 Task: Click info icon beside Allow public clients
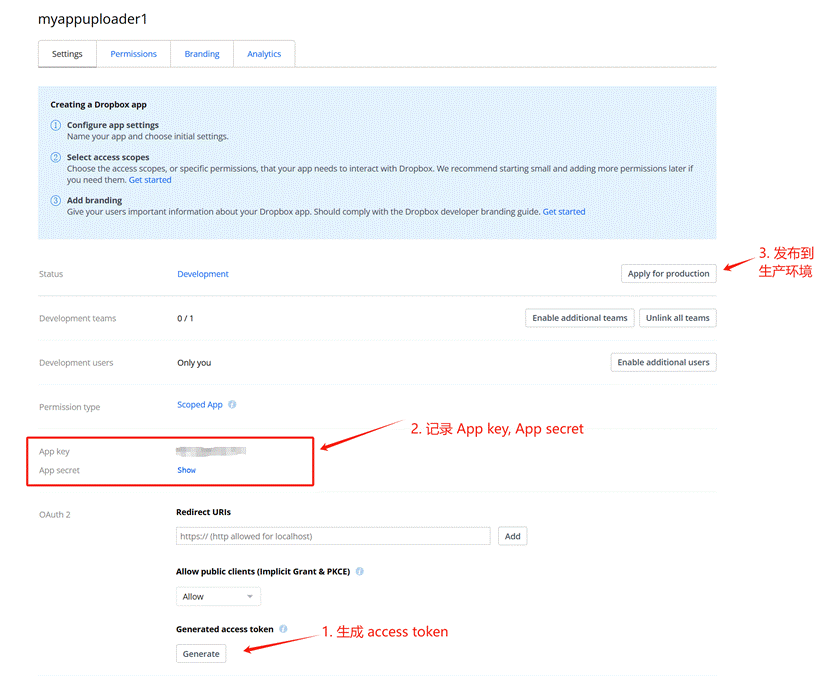pos(360,571)
